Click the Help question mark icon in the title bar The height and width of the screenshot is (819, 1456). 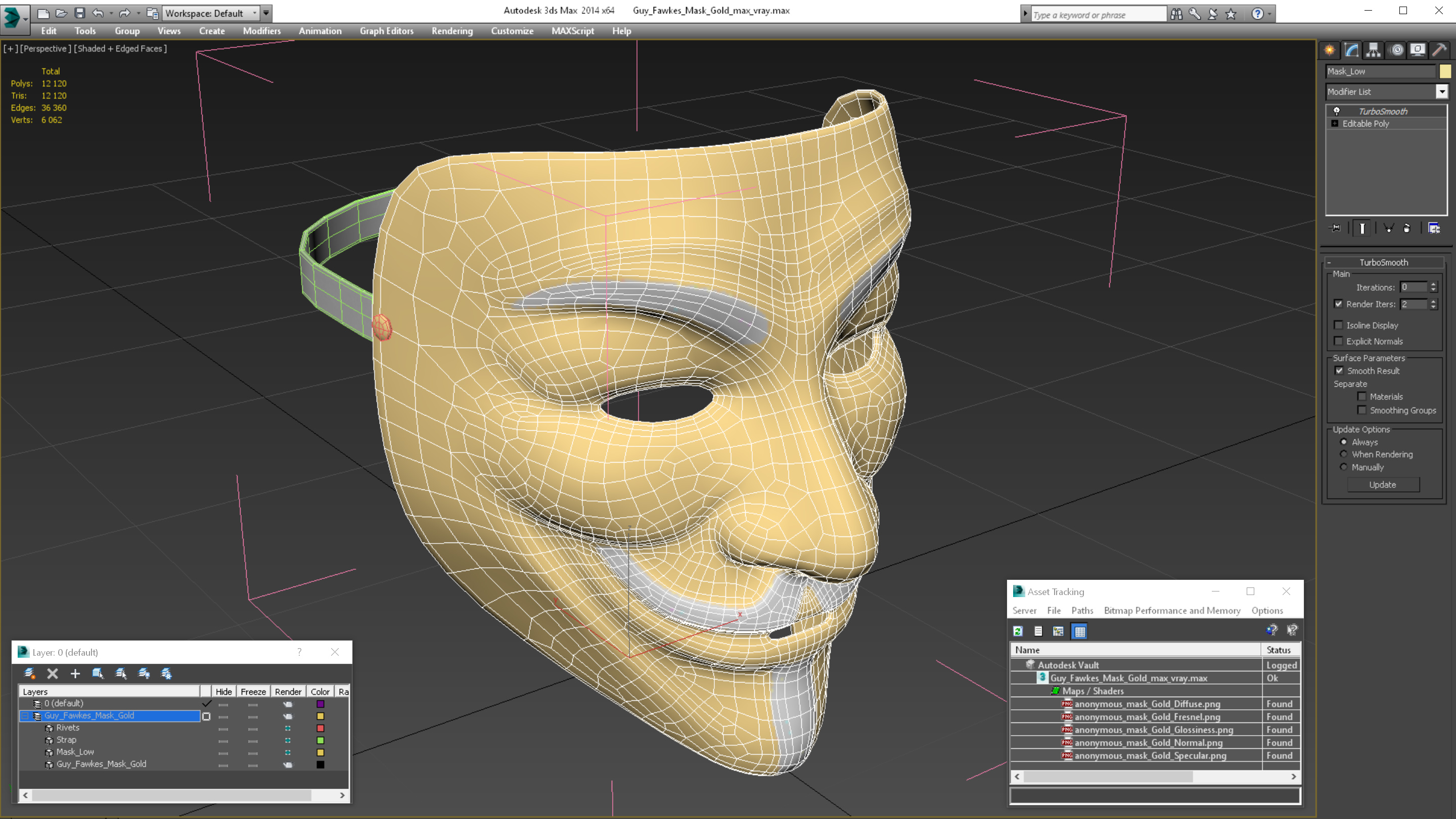click(x=1258, y=14)
